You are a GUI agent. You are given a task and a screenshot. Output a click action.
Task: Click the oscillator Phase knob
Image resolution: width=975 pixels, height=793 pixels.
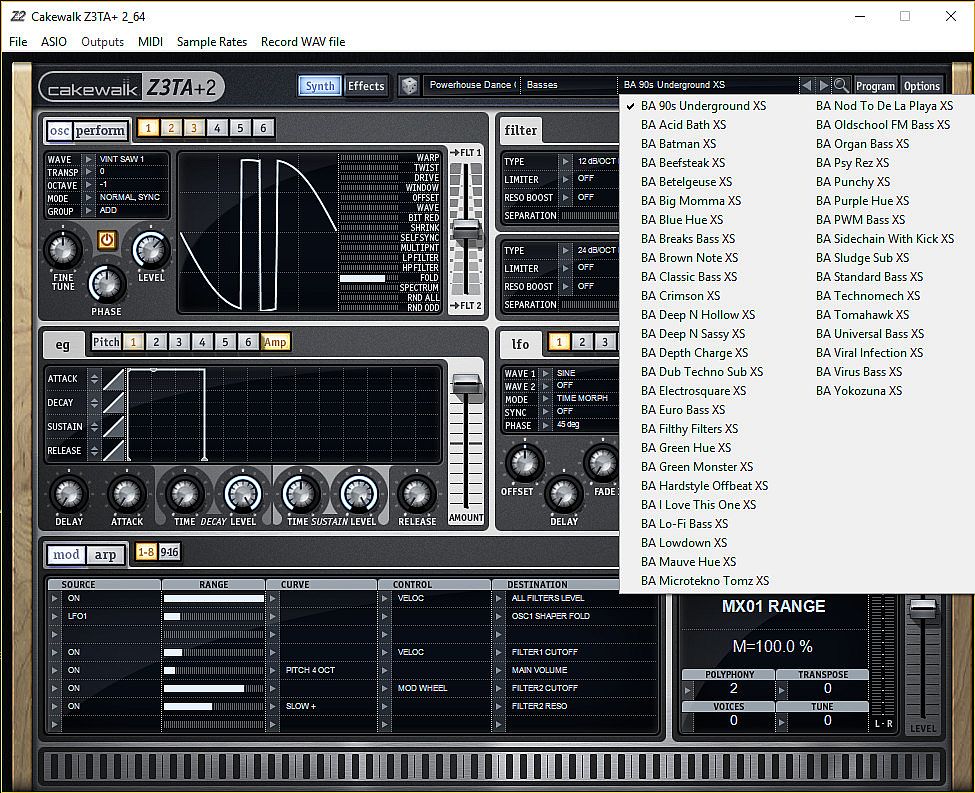coord(106,284)
